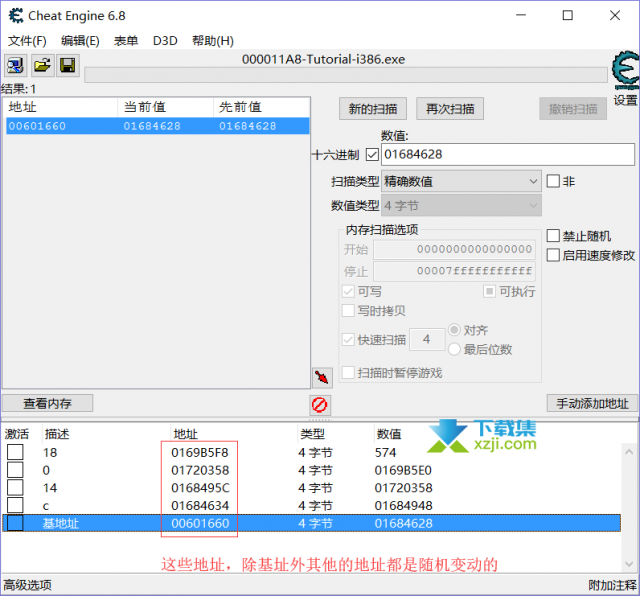The width and height of the screenshot is (640, 596).
Task: Click the 新的扫描 button
Action: coord(373,109)
